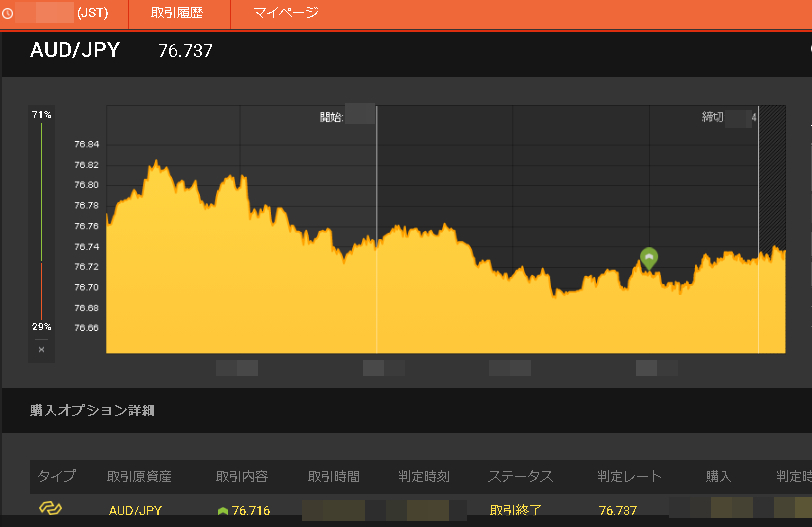Viewport: 812px width, 527px height.
Task: Click the current rate 76.737 in header
Action: [x=185, y=51]
